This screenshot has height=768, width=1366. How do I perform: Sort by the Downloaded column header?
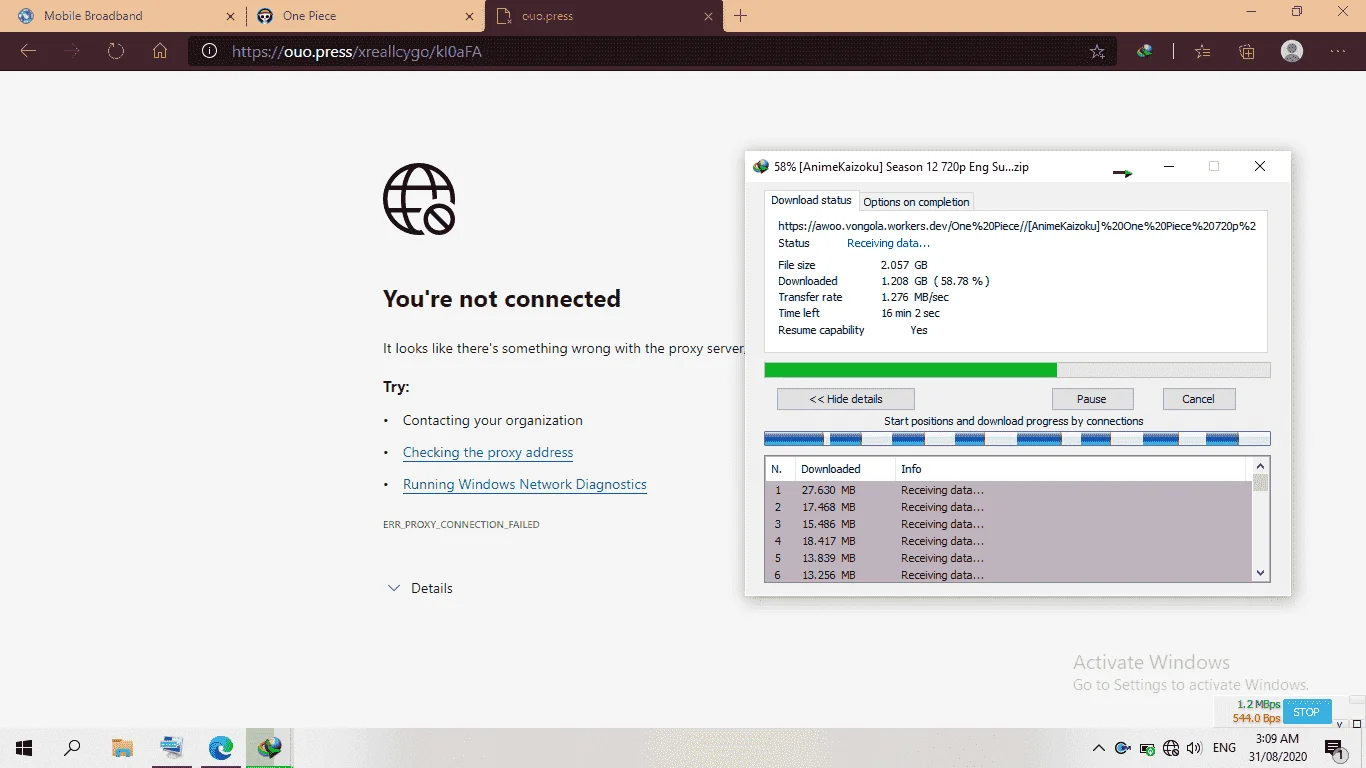(844, 468)
